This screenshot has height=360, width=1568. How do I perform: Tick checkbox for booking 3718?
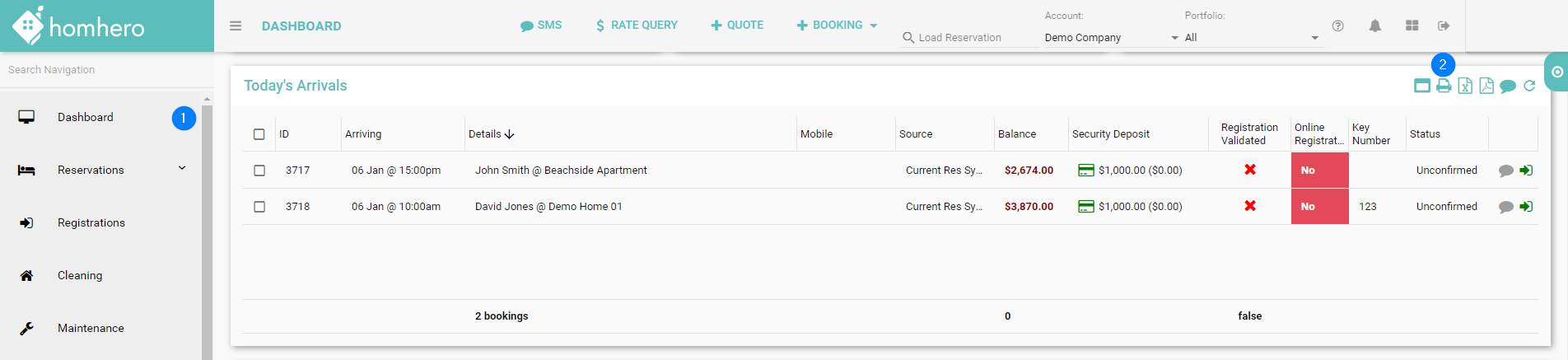(x=259, y=207)
